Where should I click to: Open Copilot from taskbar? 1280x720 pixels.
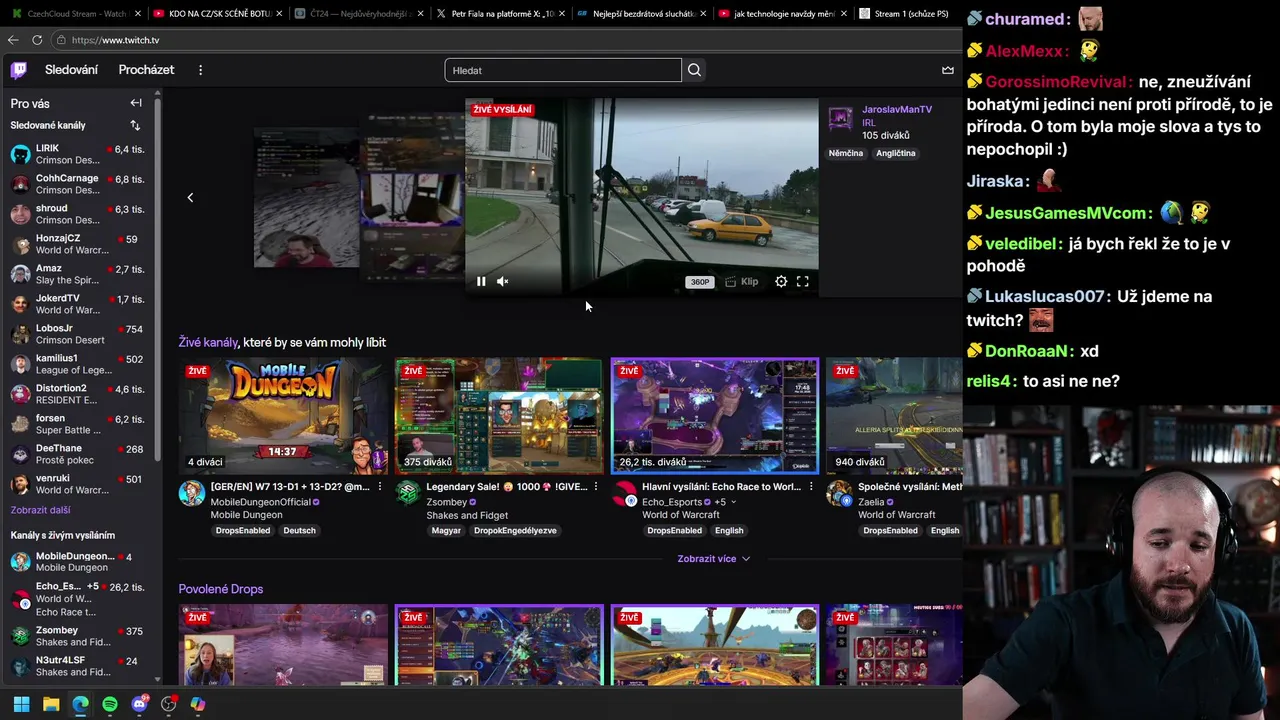198,704
